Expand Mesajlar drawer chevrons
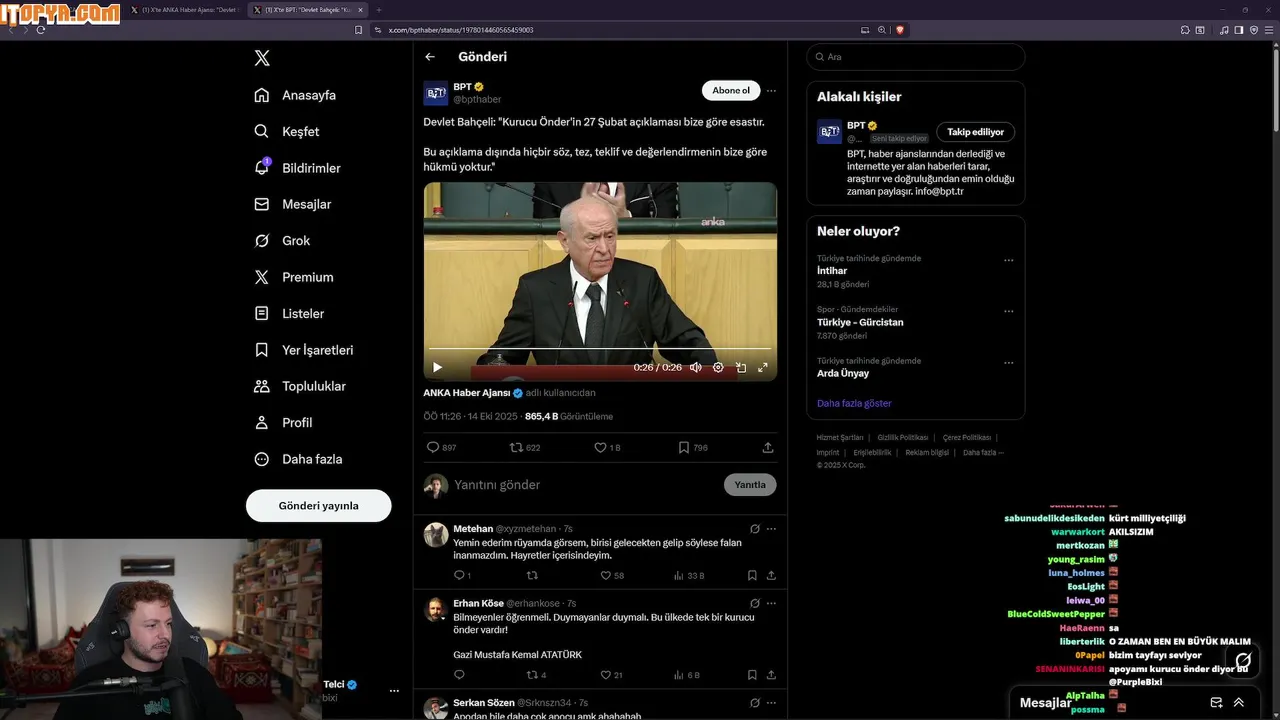Image resolution: width=1280 pixels, height=720 pixels. [x=1239, y=703]
